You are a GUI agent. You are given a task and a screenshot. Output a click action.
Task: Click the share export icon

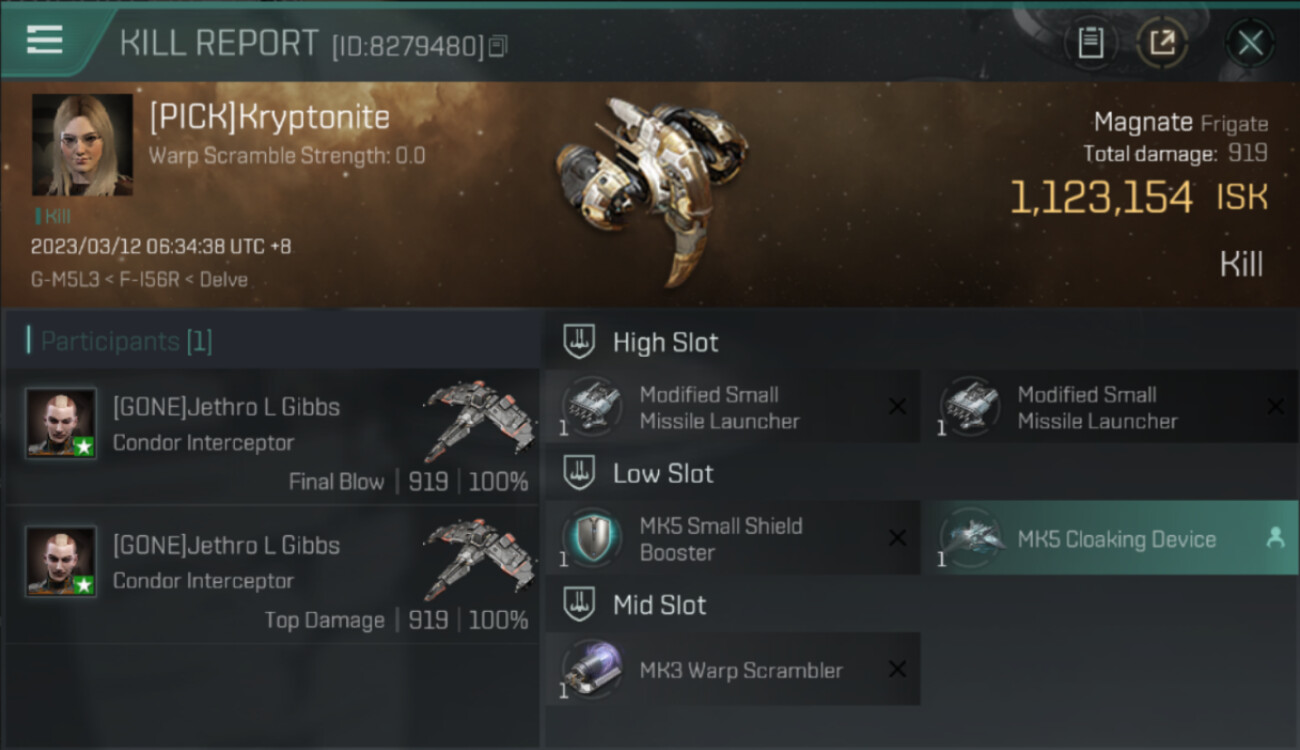(1162, 43)
